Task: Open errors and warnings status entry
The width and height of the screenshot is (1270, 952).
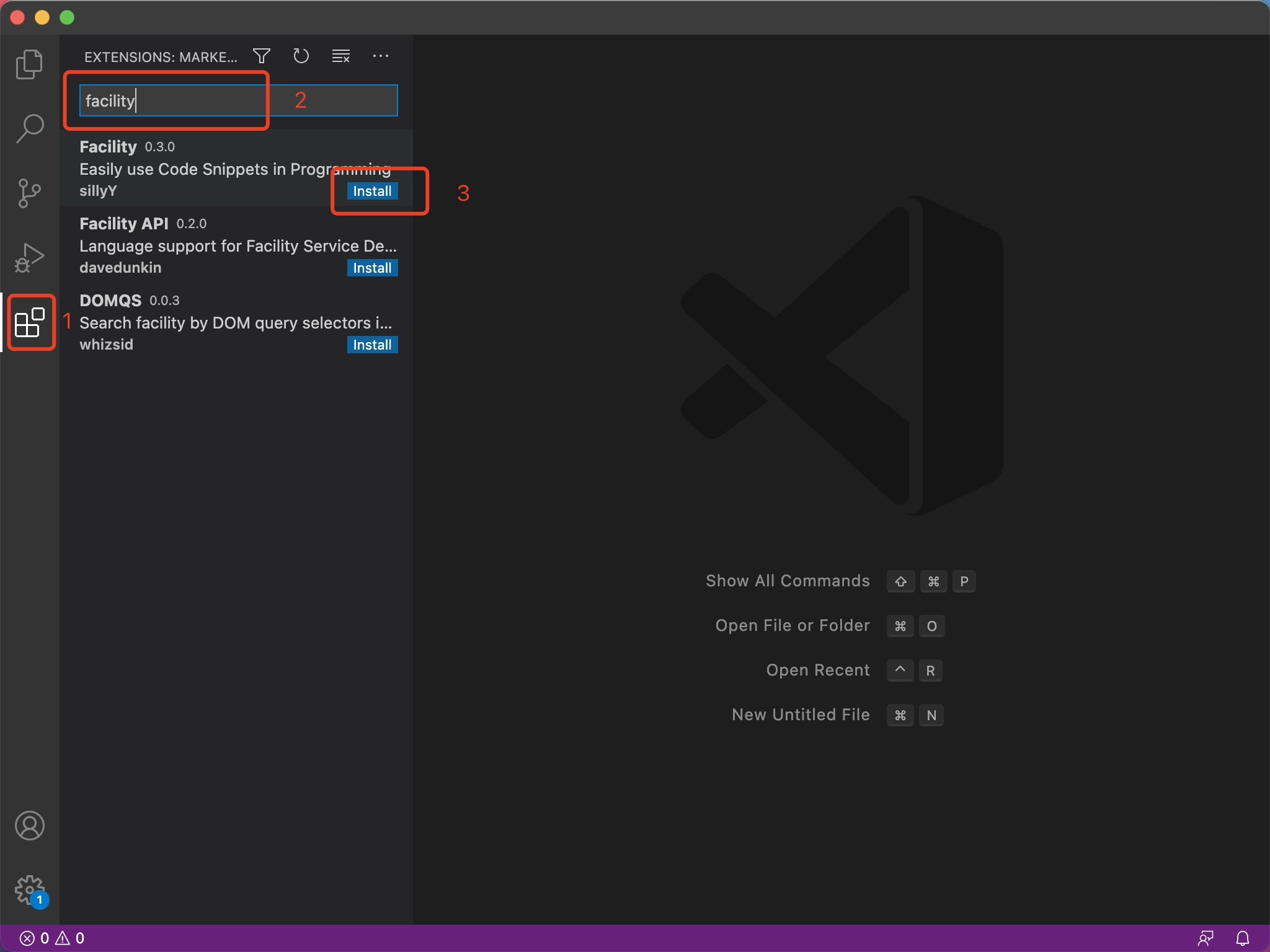Action: coord(52,938)
